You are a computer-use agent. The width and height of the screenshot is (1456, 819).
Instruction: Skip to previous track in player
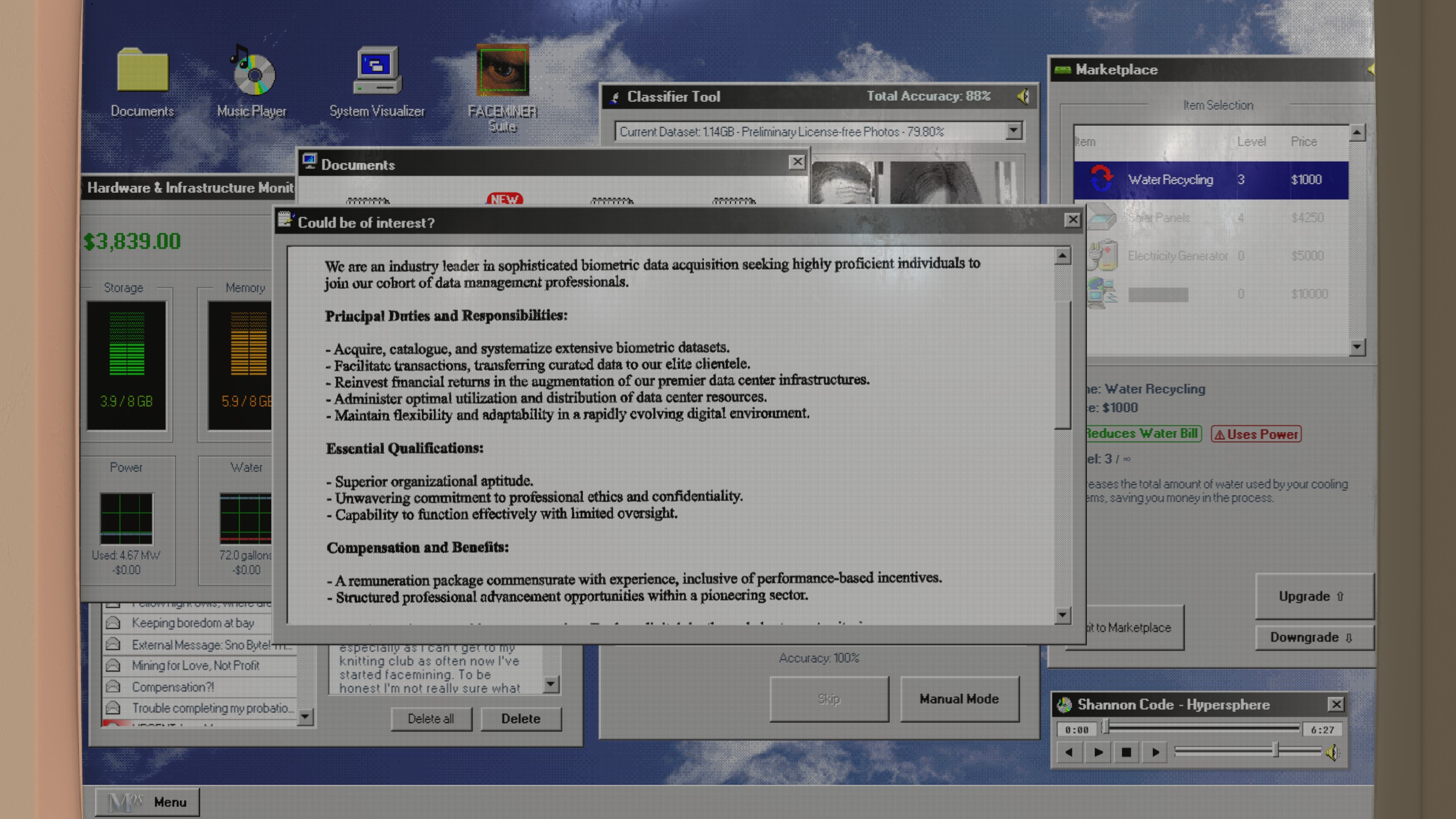(x=1069, y=752)
